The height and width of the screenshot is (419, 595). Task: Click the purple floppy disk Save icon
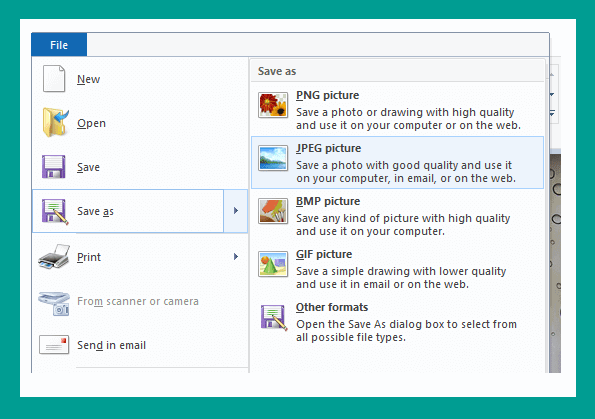[54, 167]
